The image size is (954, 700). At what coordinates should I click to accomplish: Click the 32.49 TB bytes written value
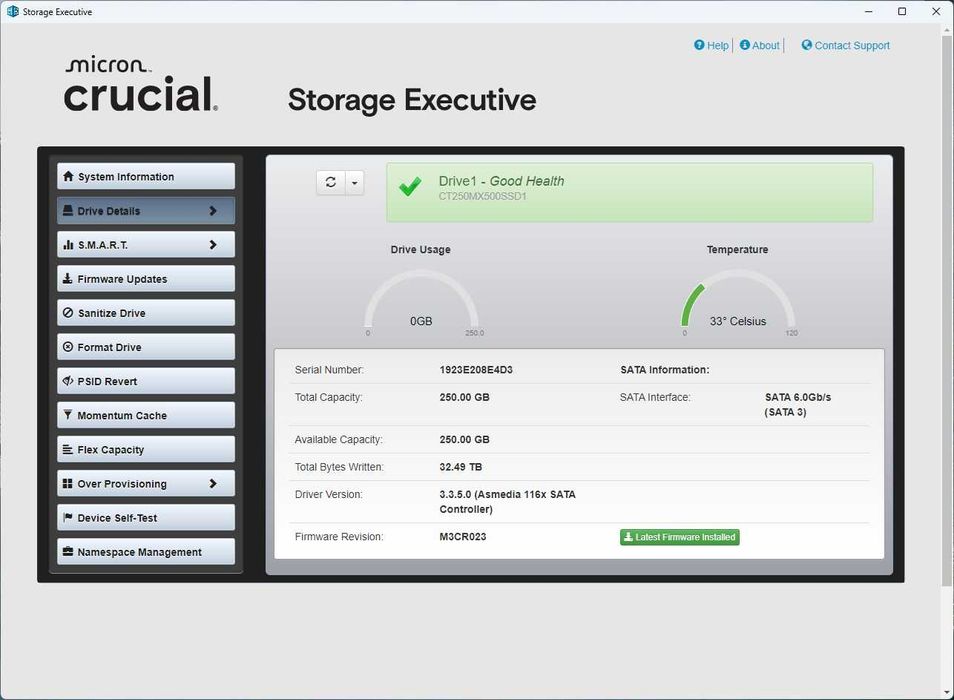461,467
